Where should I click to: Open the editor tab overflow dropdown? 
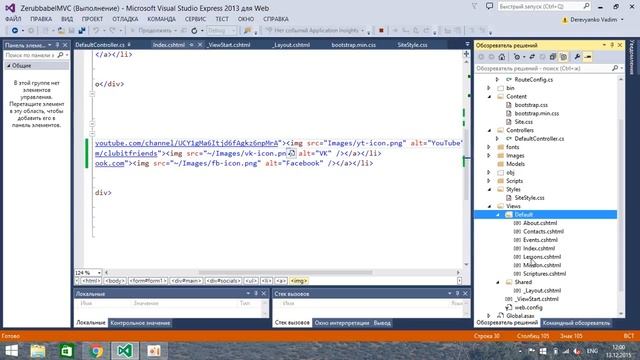[467, 44]
